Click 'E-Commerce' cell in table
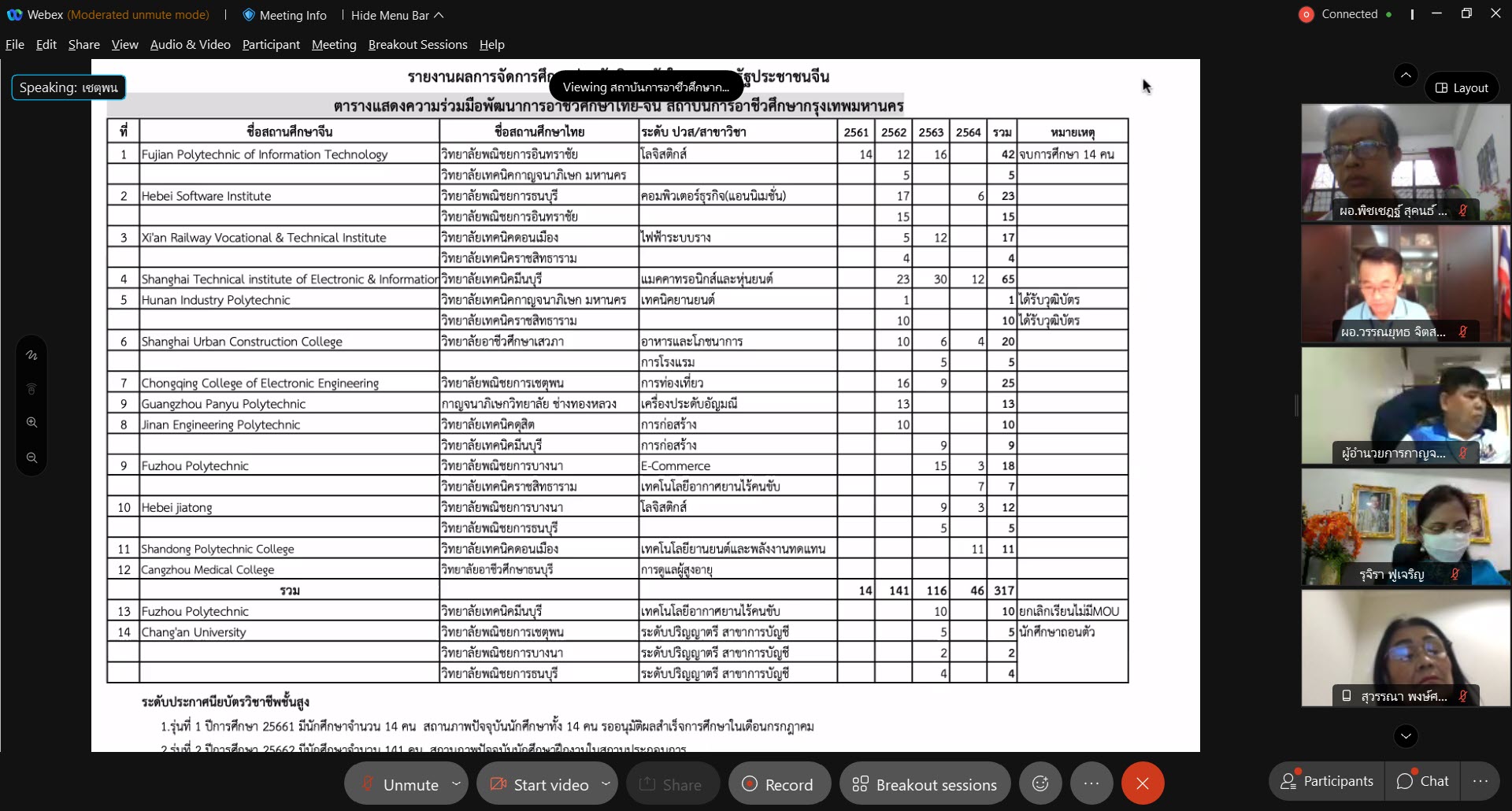 tap(738, 466)
